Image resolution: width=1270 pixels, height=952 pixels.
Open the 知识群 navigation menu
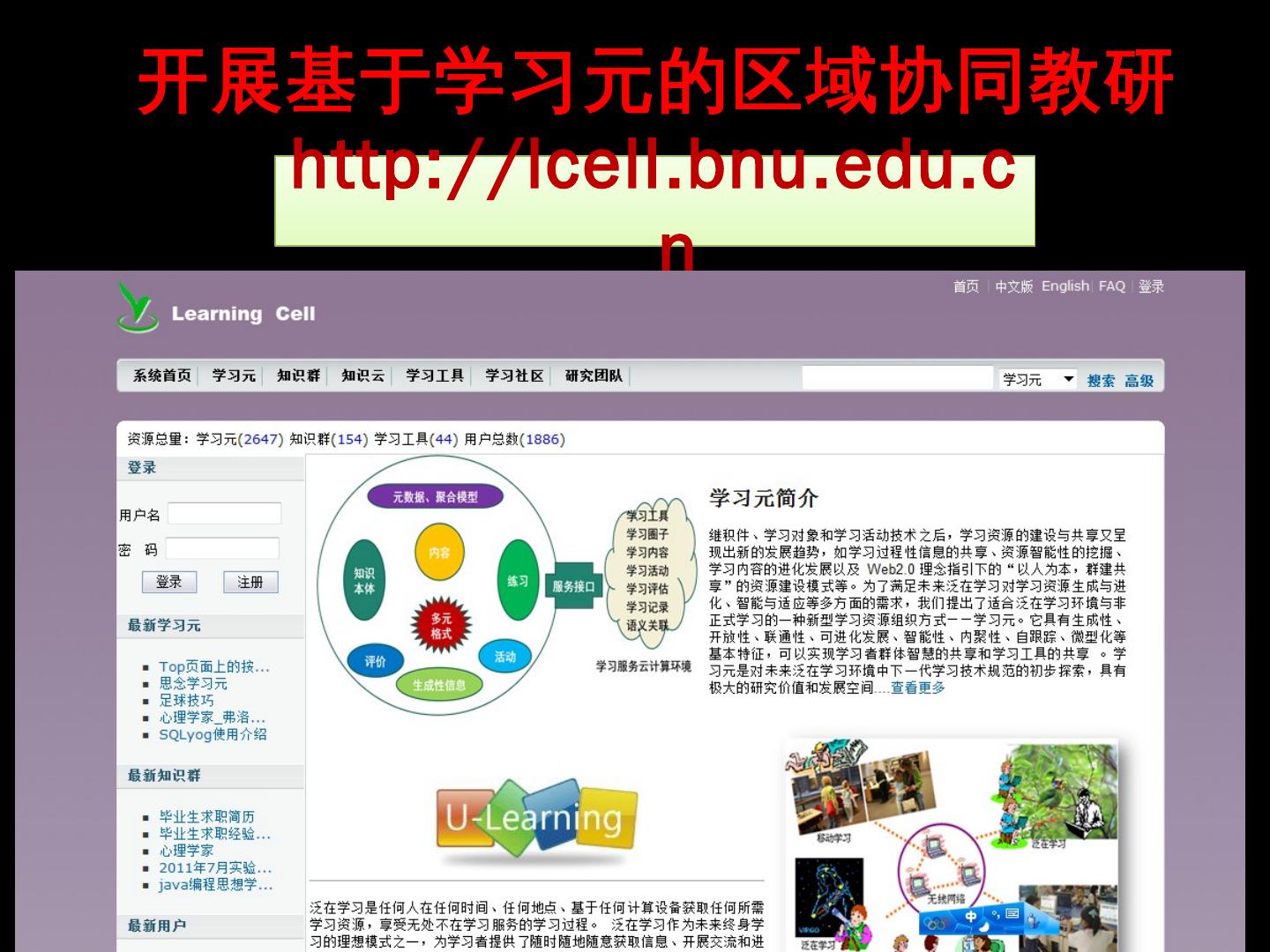[x=299, y=376]
